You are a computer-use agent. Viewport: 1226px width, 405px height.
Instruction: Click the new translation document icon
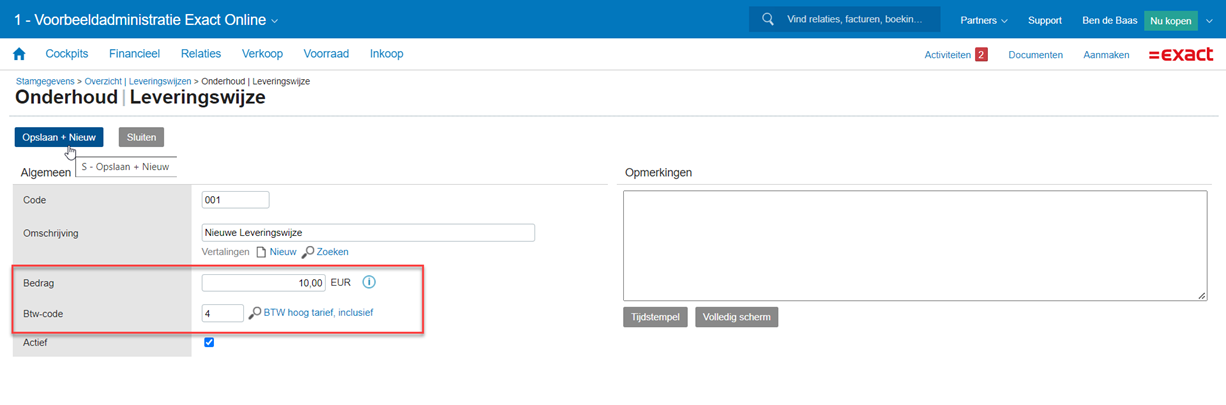(261, 252)
